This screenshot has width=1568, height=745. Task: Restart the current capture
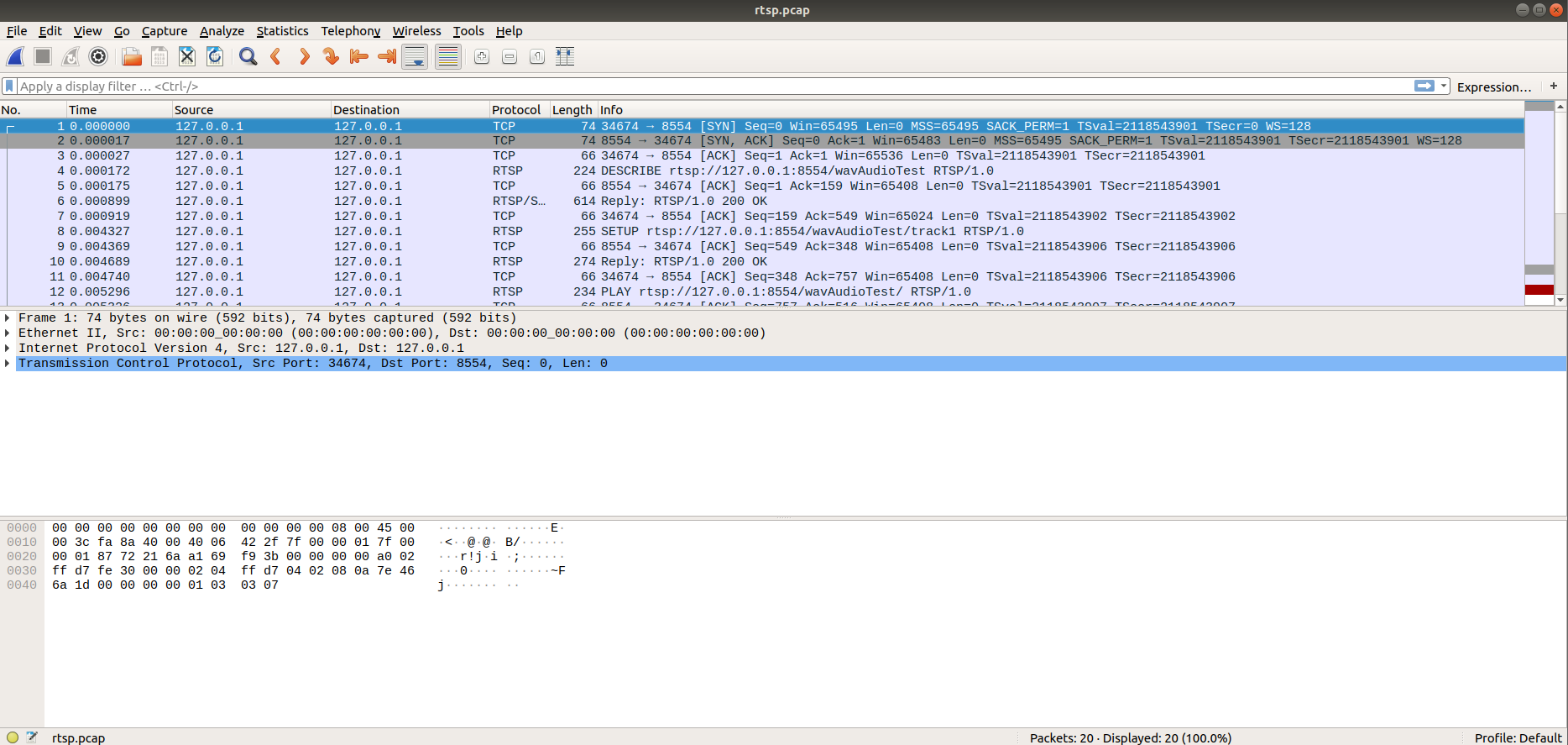(x=71, y=57)
